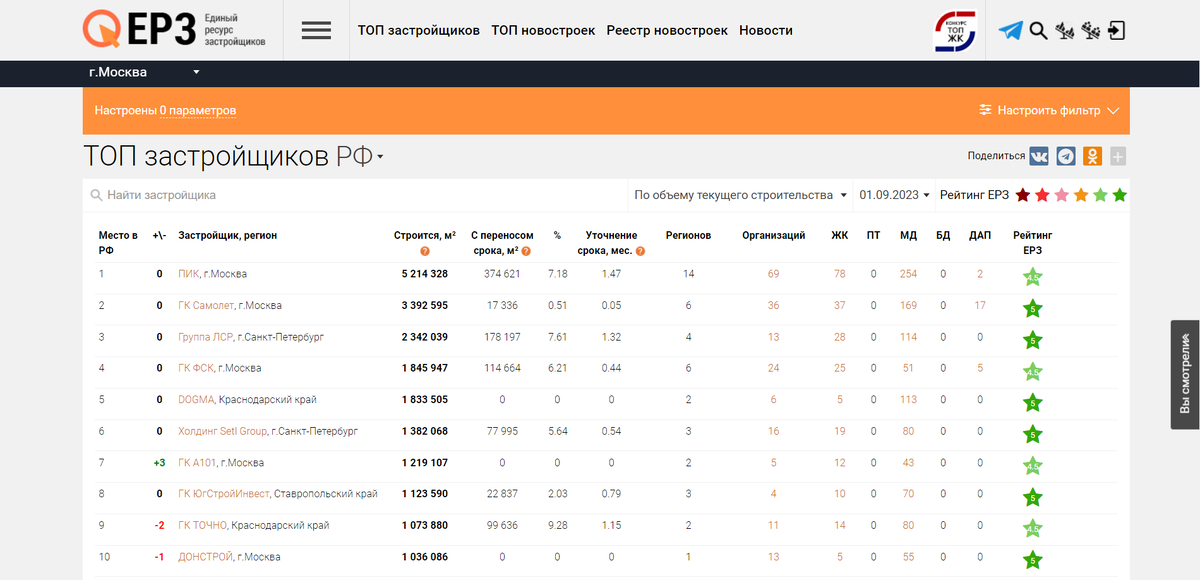Image resolution: width=1200 pixels, height=580 pixels.
Task: Open the Telegram channel icon in header
Action: click(1011, 31)
